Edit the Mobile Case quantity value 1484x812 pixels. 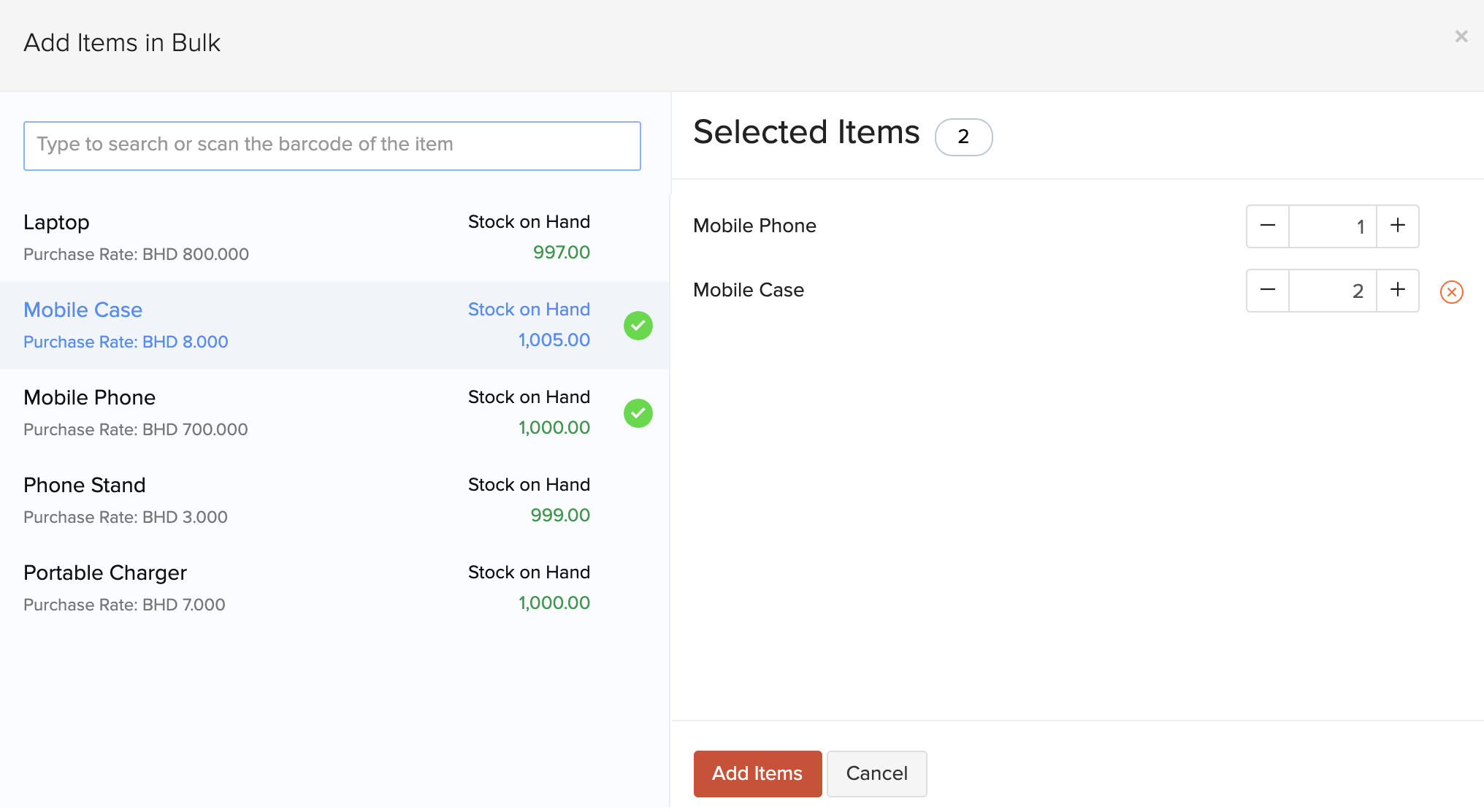click(1332, 291)
